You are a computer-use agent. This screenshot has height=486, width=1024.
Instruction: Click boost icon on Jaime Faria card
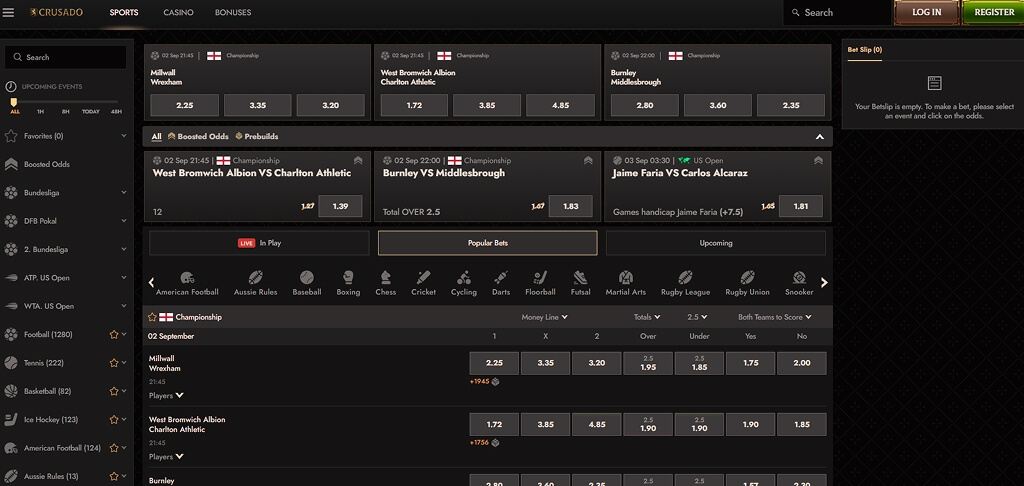[x=818, y=161]
